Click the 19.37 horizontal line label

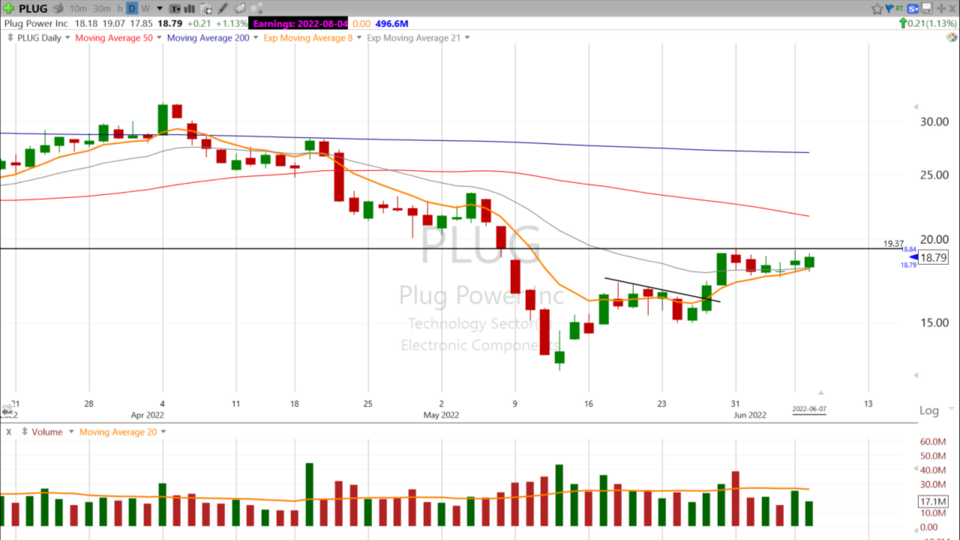[893, 244]
